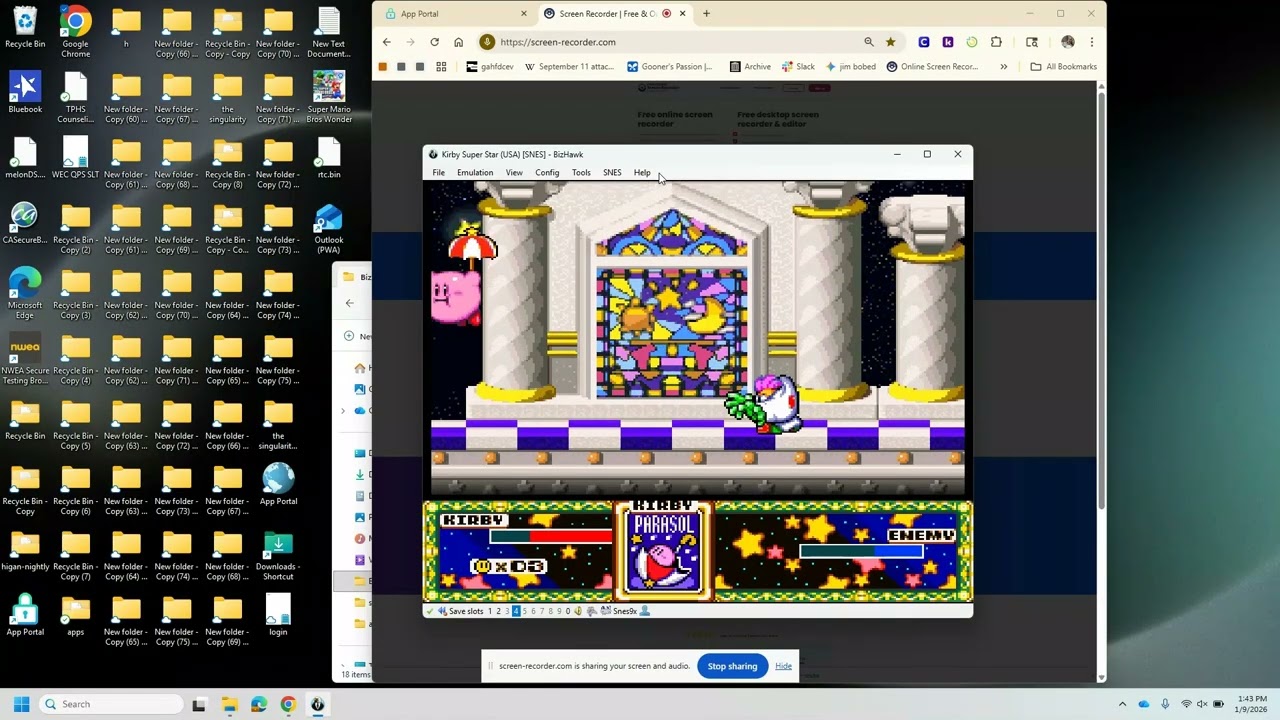Open the View menu in BizHawk
This screenshot has height=720, width=1280.
pos(514,173)
